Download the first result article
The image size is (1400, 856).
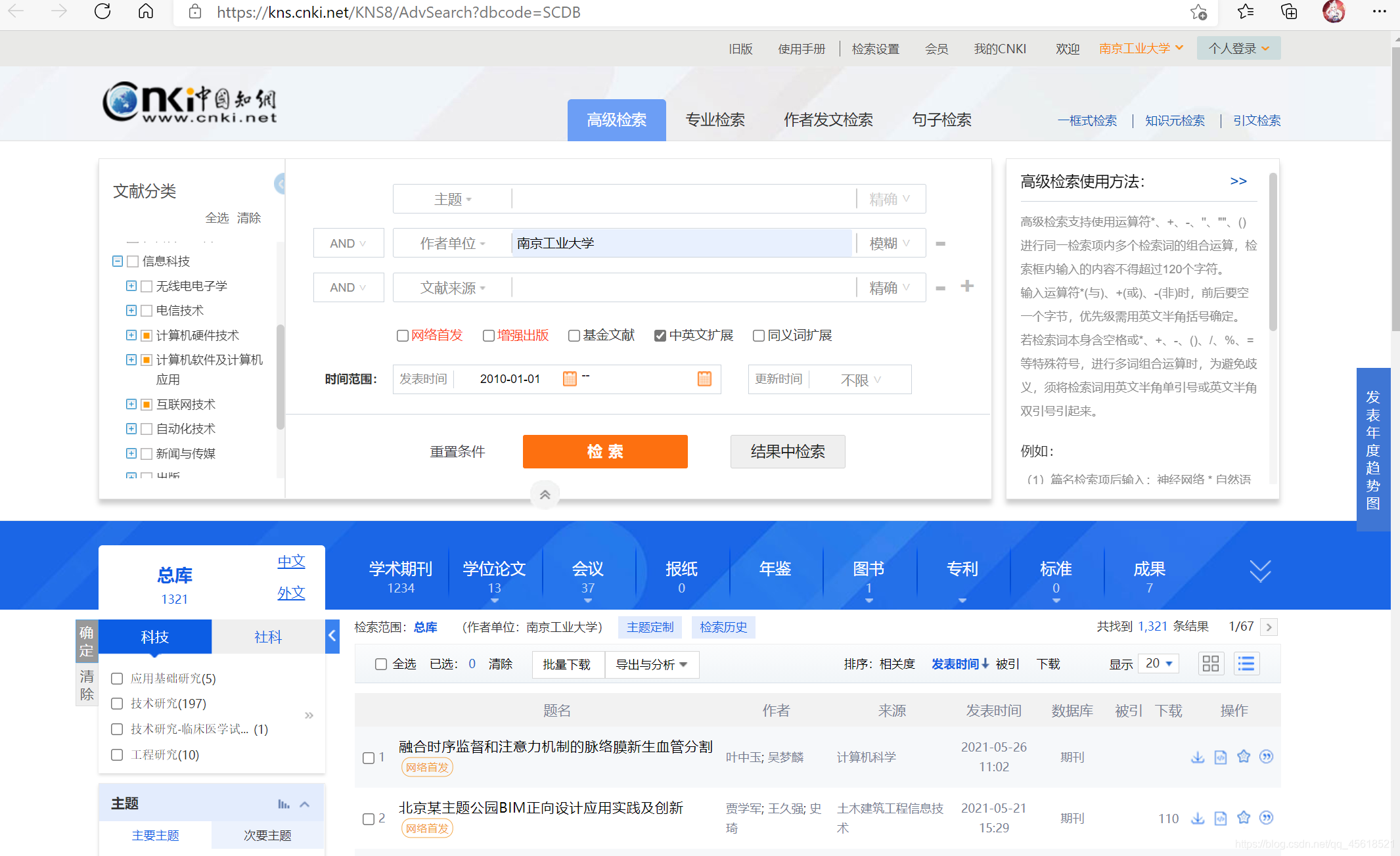point(1198,757)
